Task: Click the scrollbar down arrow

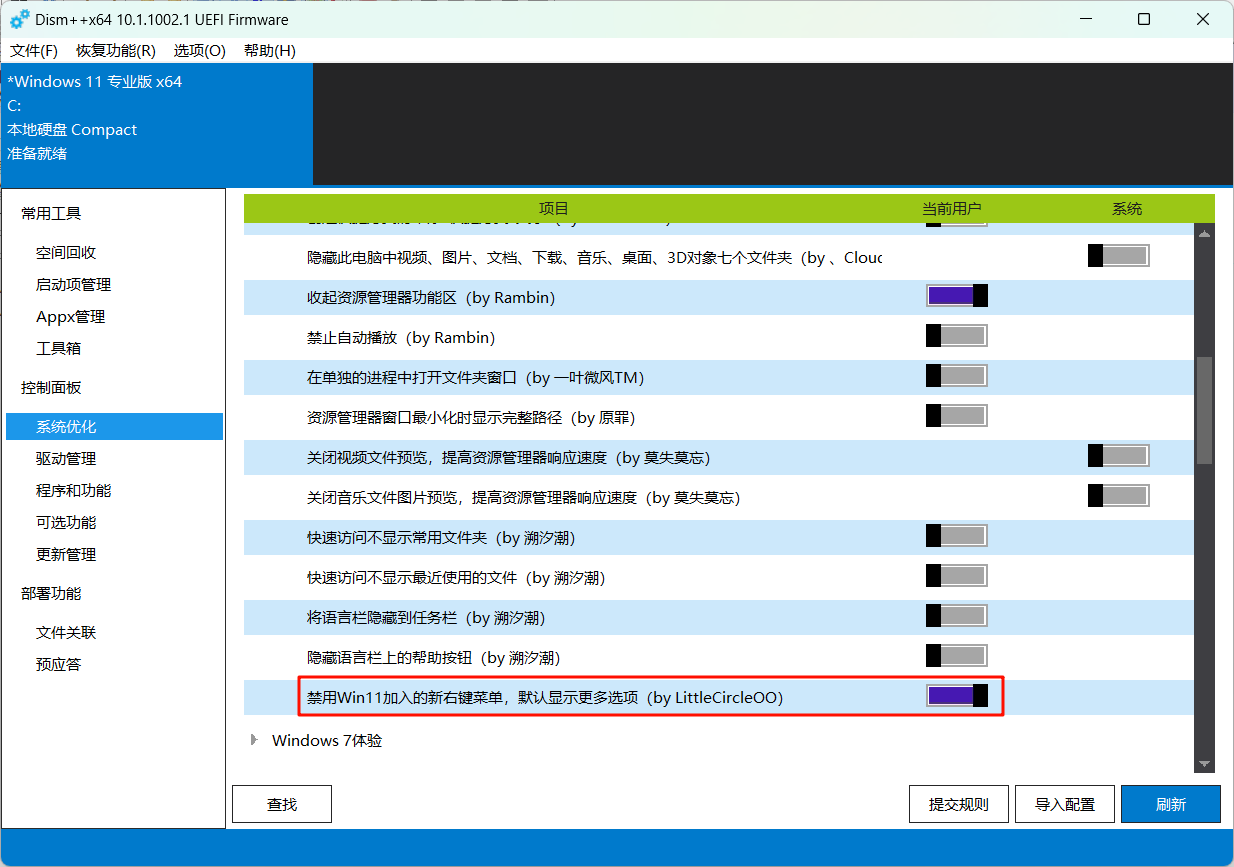Action: [x=1204, y=765]
